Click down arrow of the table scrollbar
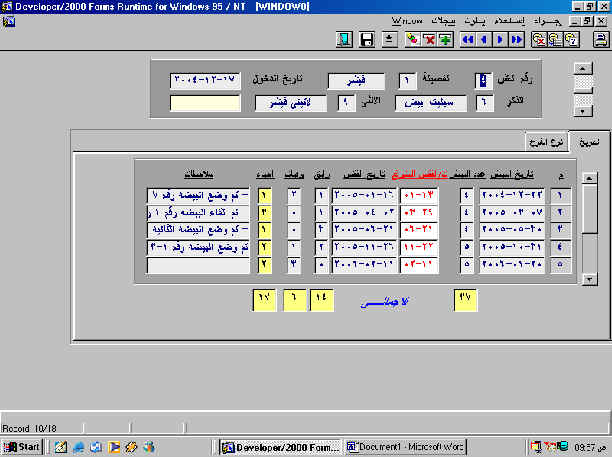Image resolution: width=612 pixels, height=458 pixels. 589,279
